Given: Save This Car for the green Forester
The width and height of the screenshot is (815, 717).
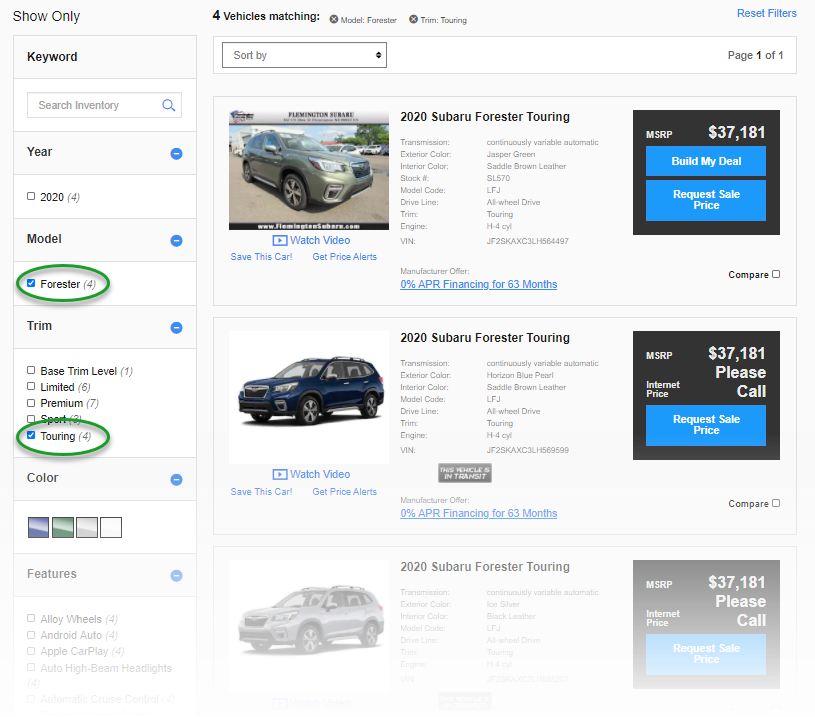Looking at the screenshot, I should coord(261,257).
